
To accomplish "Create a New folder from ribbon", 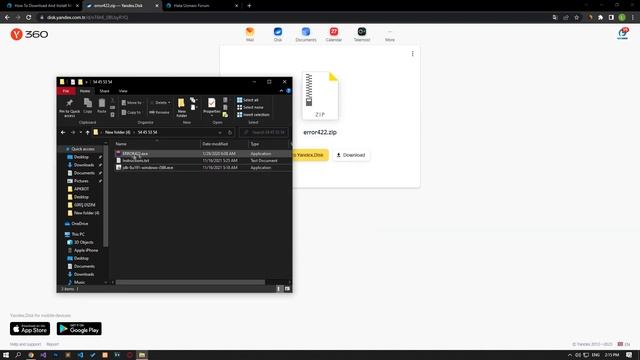I will pyautogui.click(x=181, y=108).
